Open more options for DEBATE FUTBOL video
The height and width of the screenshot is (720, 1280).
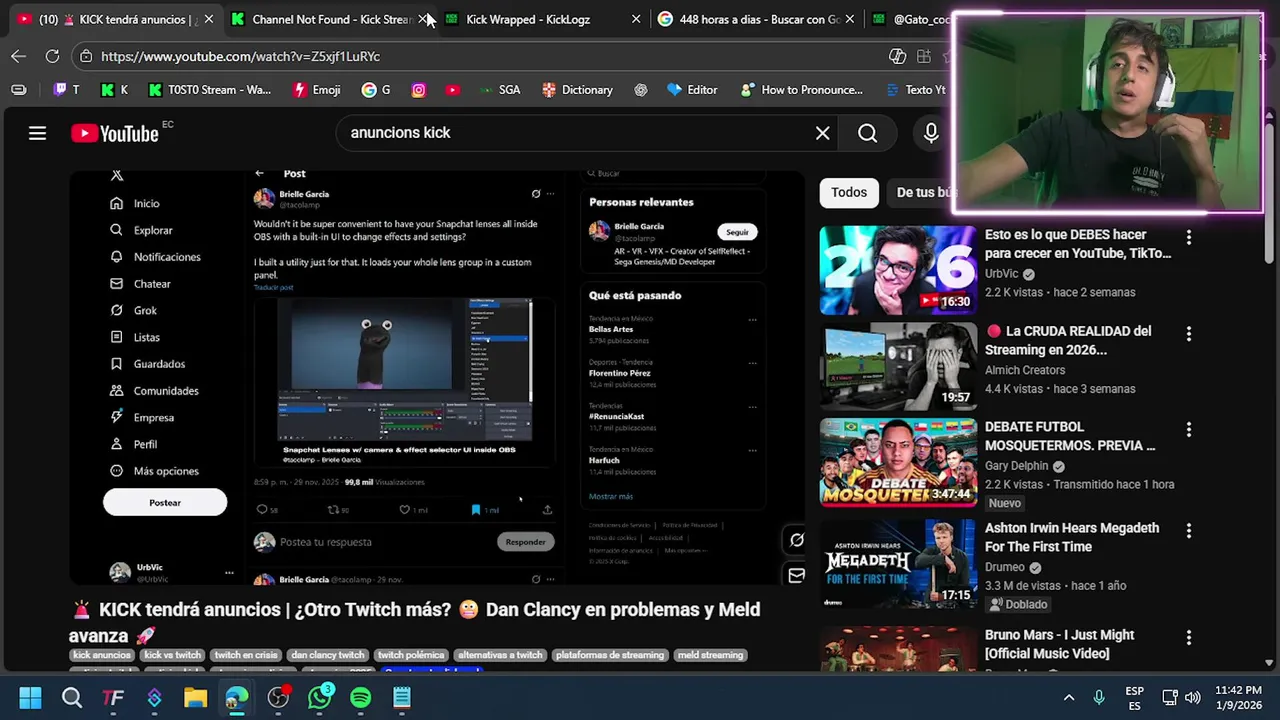pyautogui.click(x=1188, y=430)
